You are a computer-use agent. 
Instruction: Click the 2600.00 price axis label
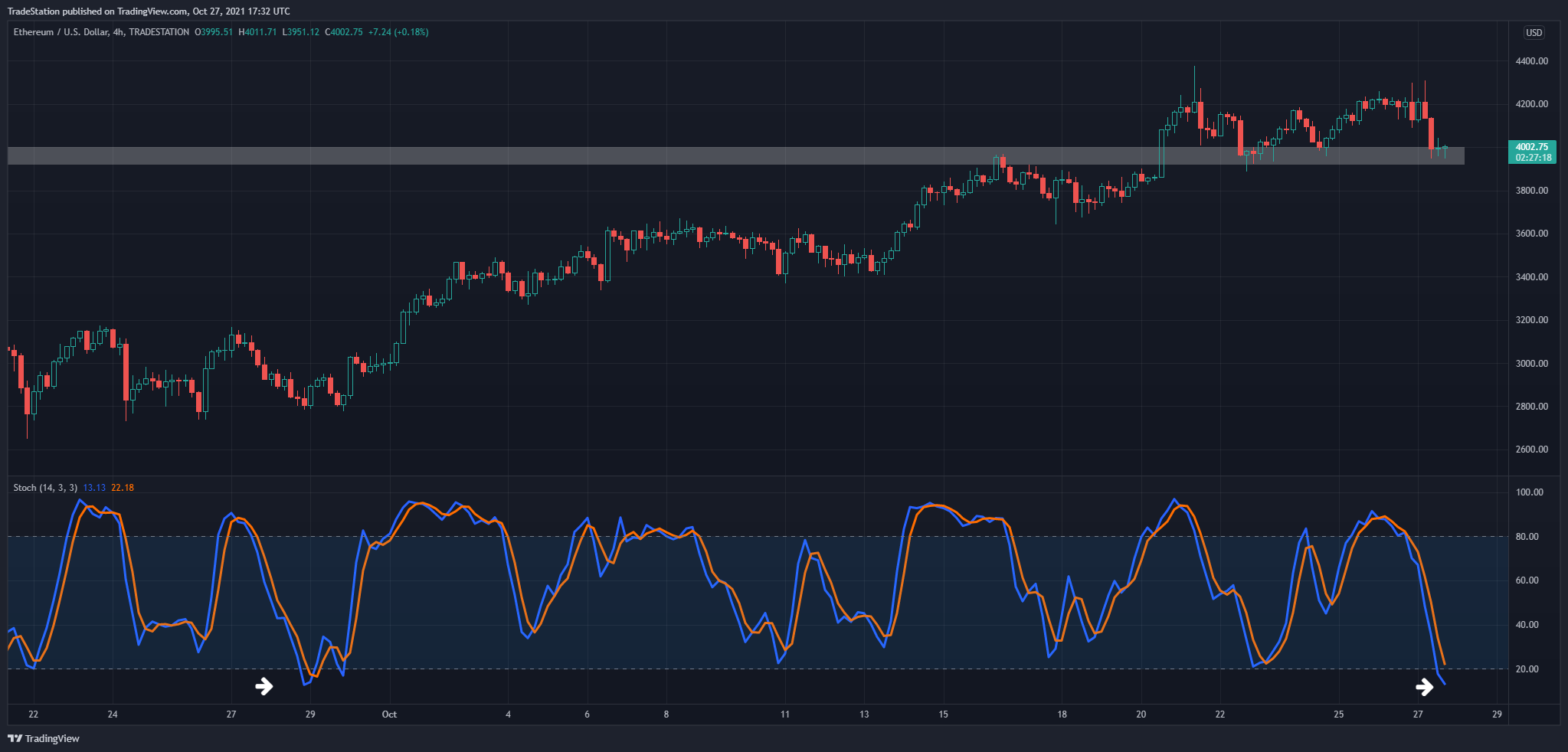1531,450
